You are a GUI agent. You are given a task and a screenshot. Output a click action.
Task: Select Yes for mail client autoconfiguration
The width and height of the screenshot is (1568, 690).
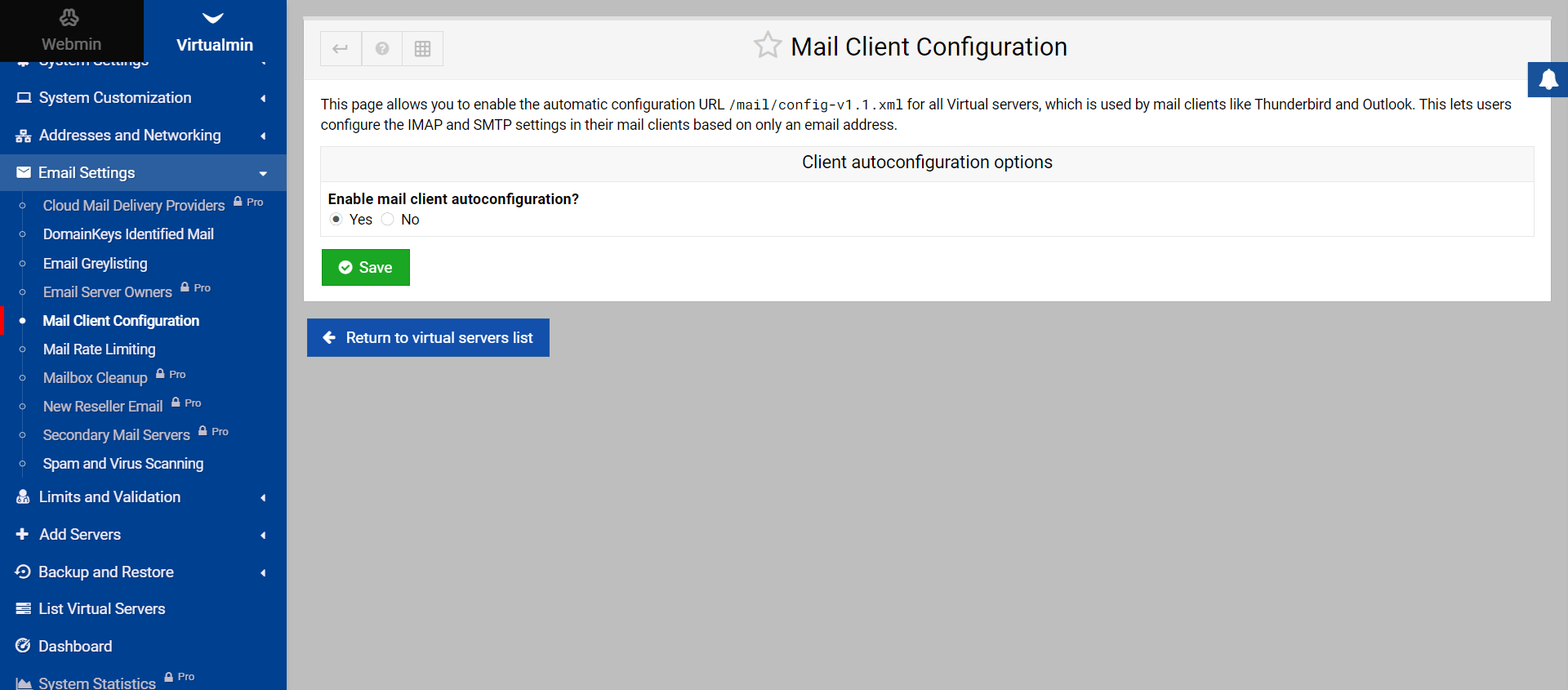336,220
